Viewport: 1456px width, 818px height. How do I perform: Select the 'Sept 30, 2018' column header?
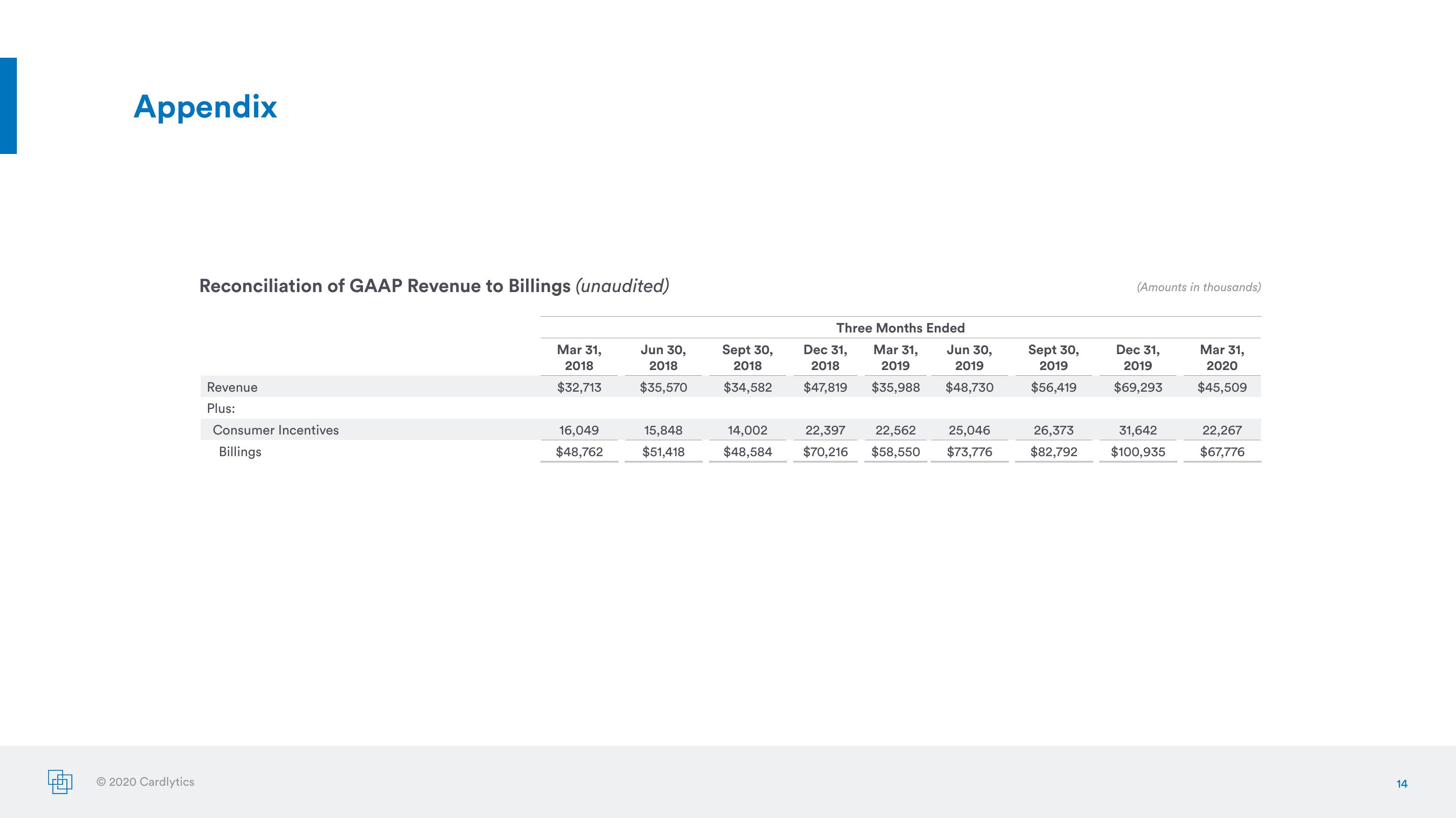747,358
